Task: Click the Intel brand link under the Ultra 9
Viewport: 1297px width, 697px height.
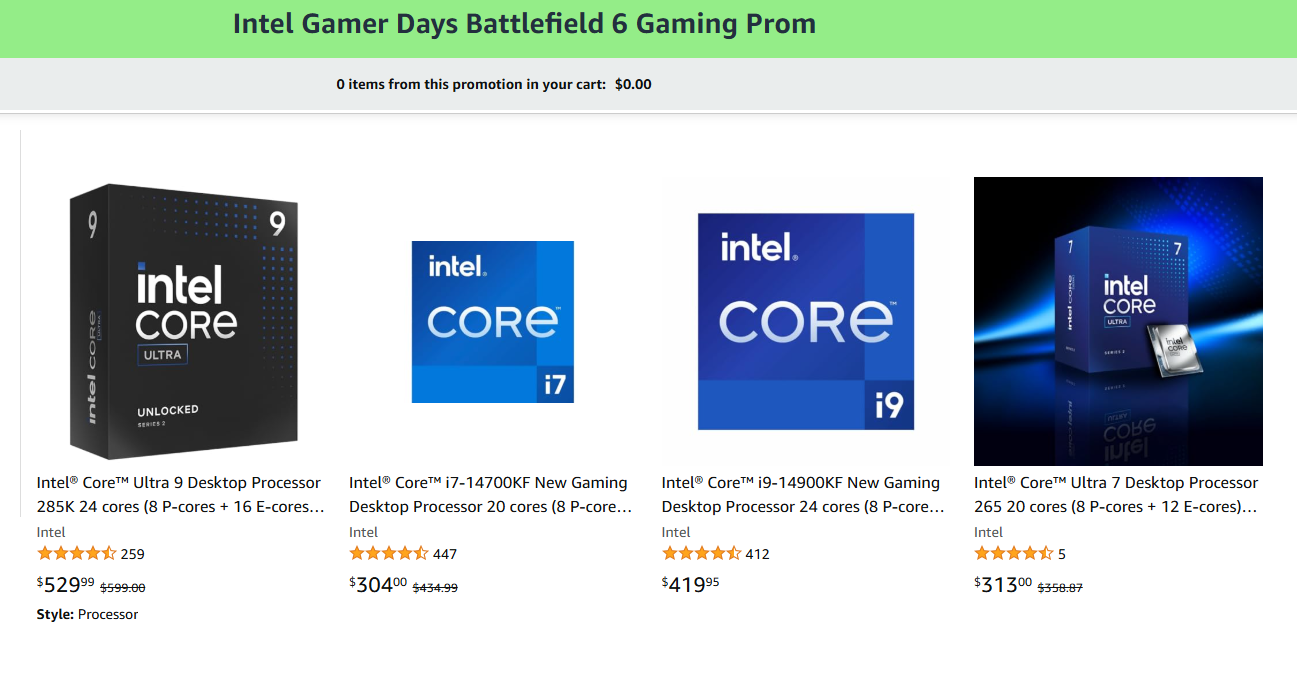Action: 51,532
